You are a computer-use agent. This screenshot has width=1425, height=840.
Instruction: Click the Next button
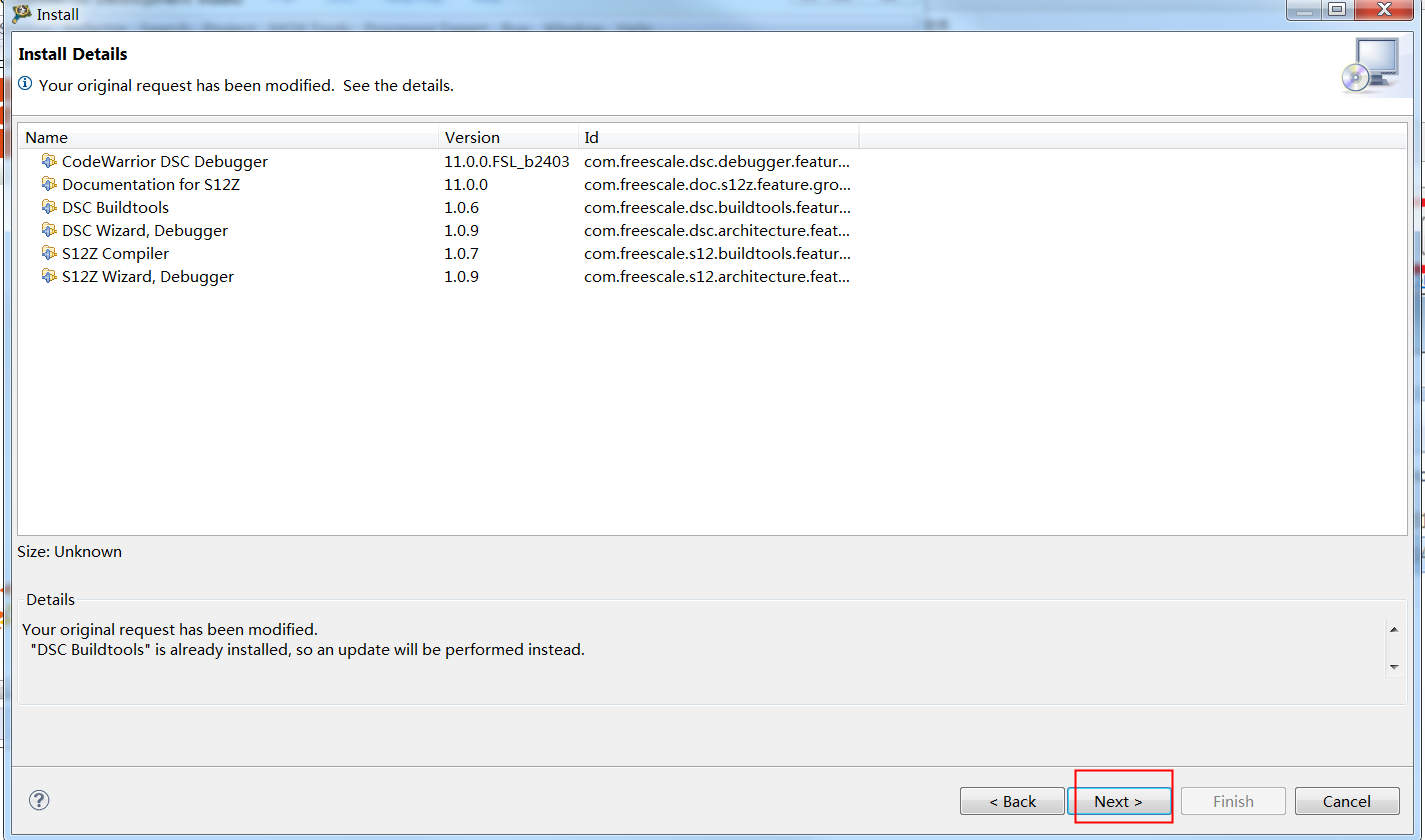[x=1119, y=801]
